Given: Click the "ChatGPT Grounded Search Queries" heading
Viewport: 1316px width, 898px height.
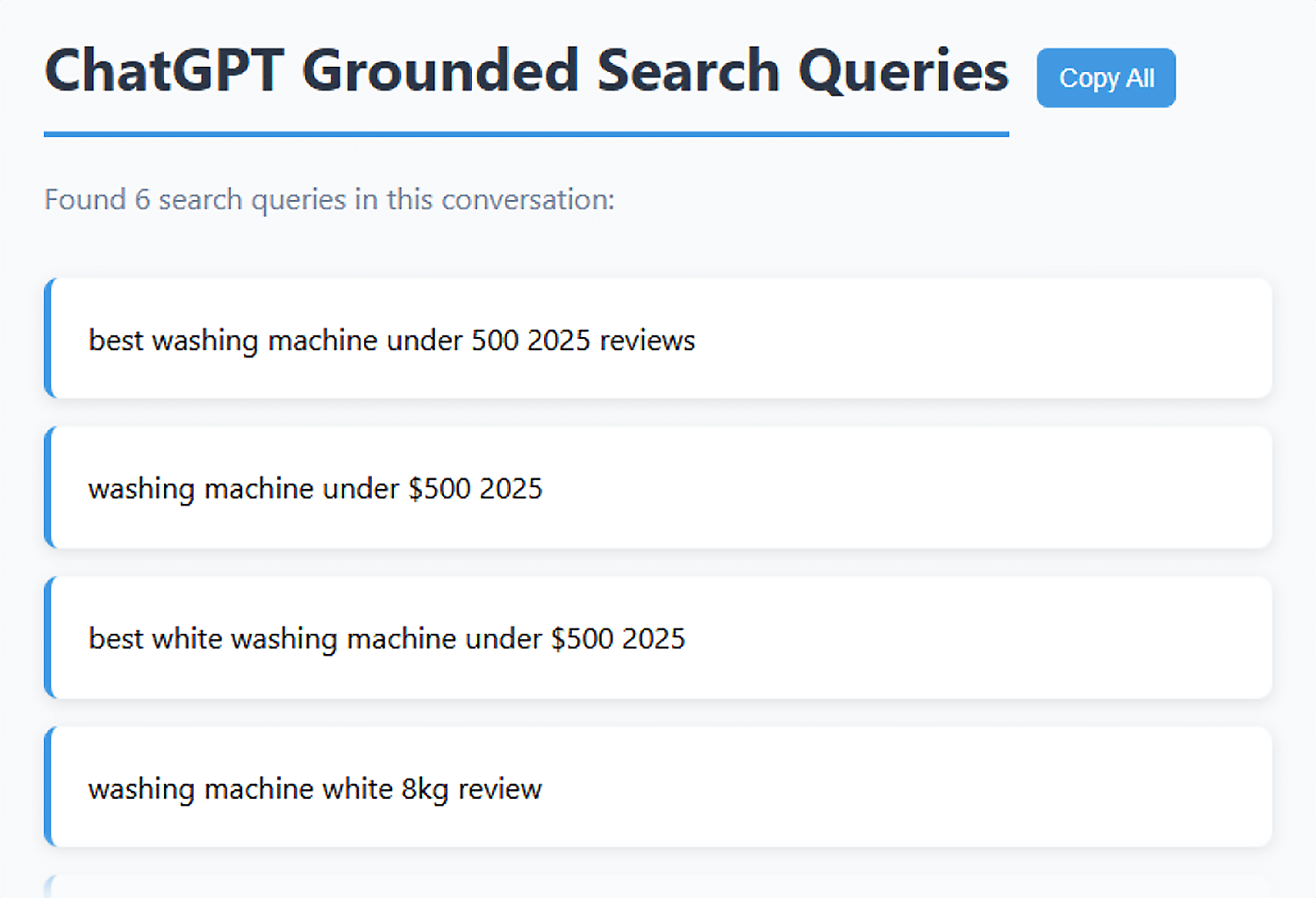Looking at the screenshot, I should (526, 70).
